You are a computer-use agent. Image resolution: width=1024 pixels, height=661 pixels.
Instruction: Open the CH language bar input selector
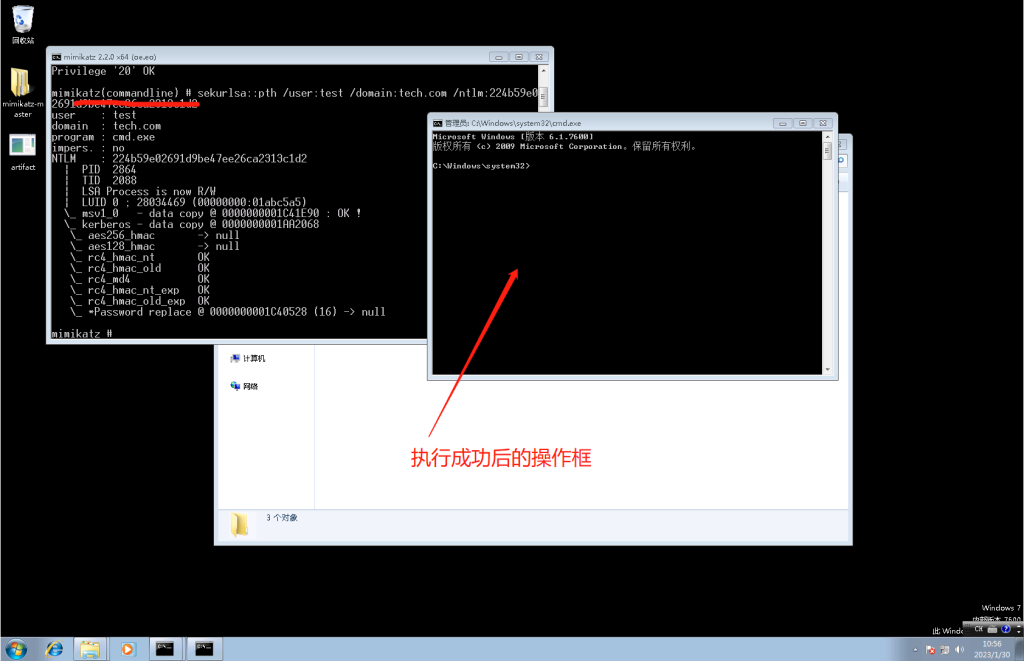[978, 630]
